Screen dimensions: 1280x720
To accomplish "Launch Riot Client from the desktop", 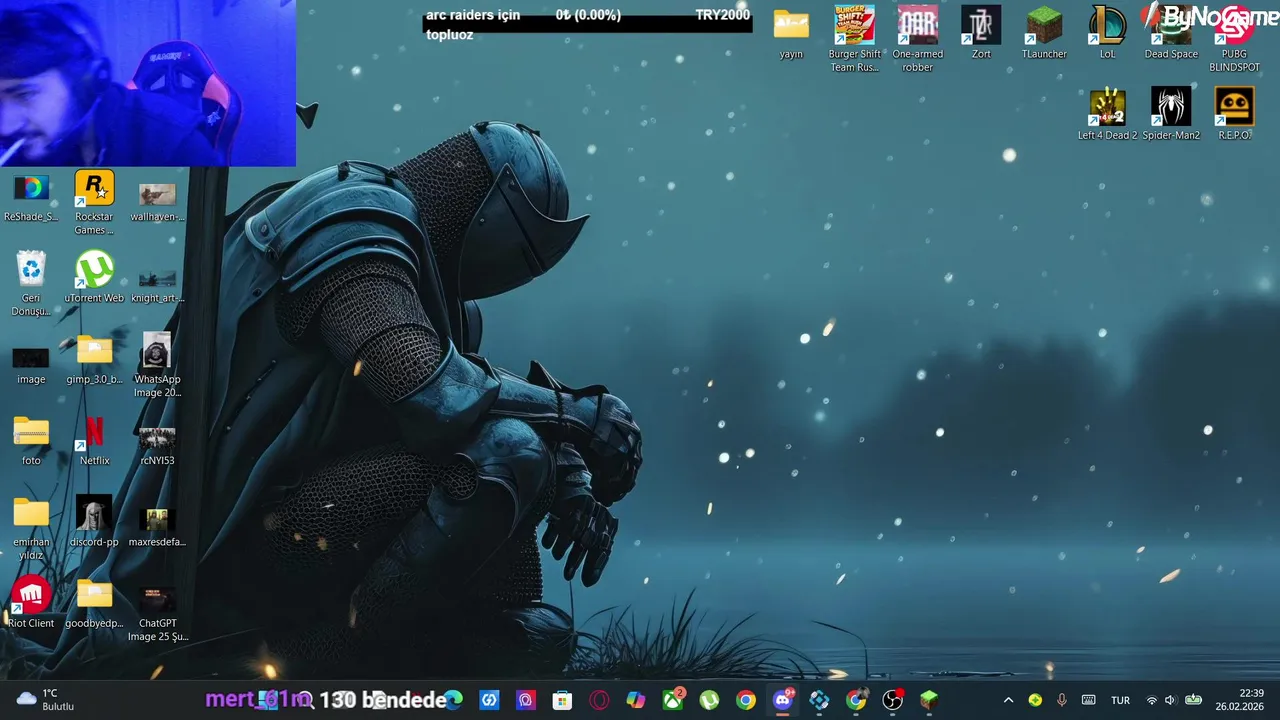I will pyautogui.click(x=31, y=603).
